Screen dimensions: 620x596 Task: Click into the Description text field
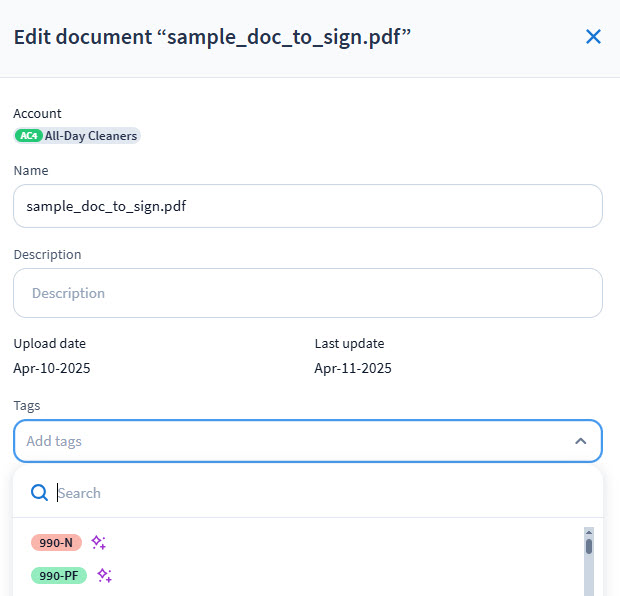308,293
